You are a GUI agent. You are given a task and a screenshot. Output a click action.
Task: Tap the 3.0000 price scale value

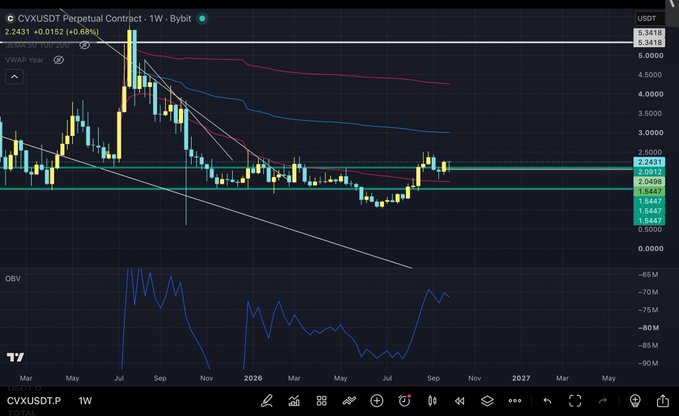click(650, 132)
